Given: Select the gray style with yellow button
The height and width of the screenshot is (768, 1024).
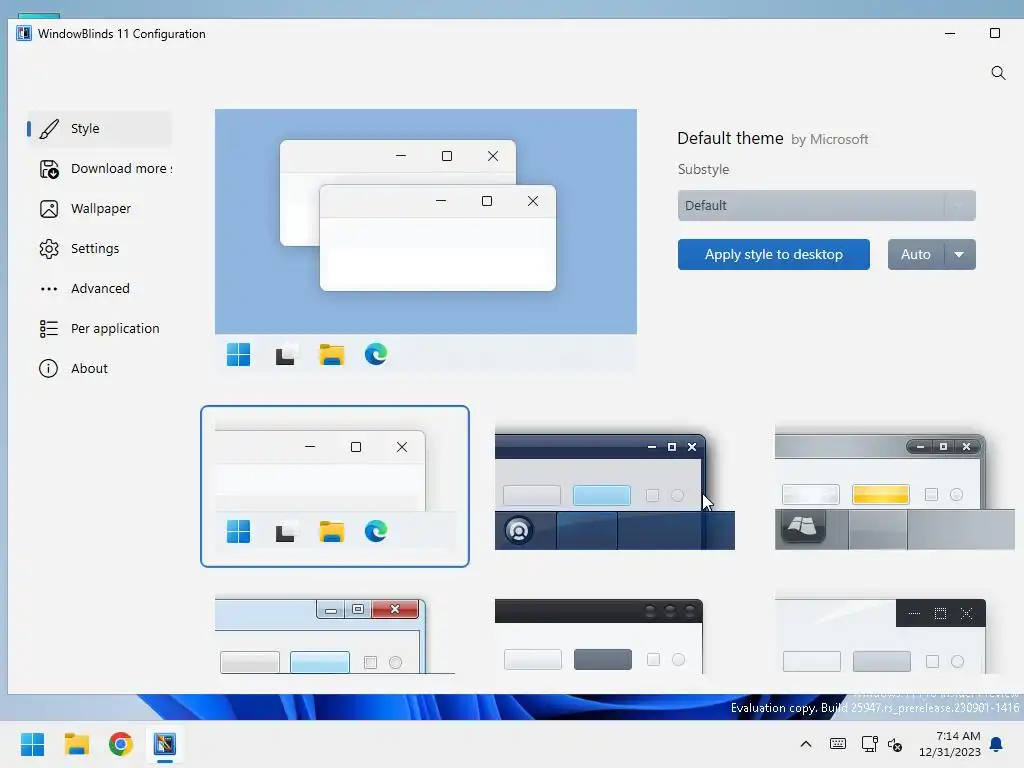Looking at the screenshot, I should [895, 488].
